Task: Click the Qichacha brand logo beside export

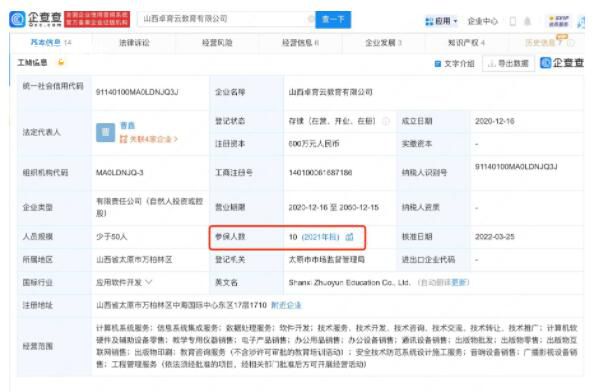Action: pyautogui.click(x=562, y=63)
